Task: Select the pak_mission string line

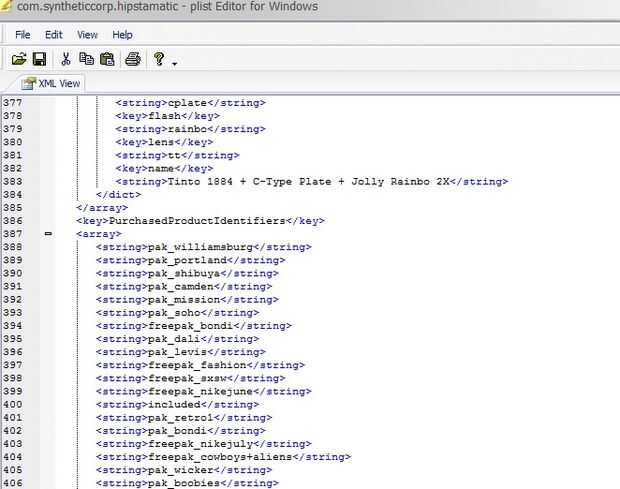Action: point(187,300)
